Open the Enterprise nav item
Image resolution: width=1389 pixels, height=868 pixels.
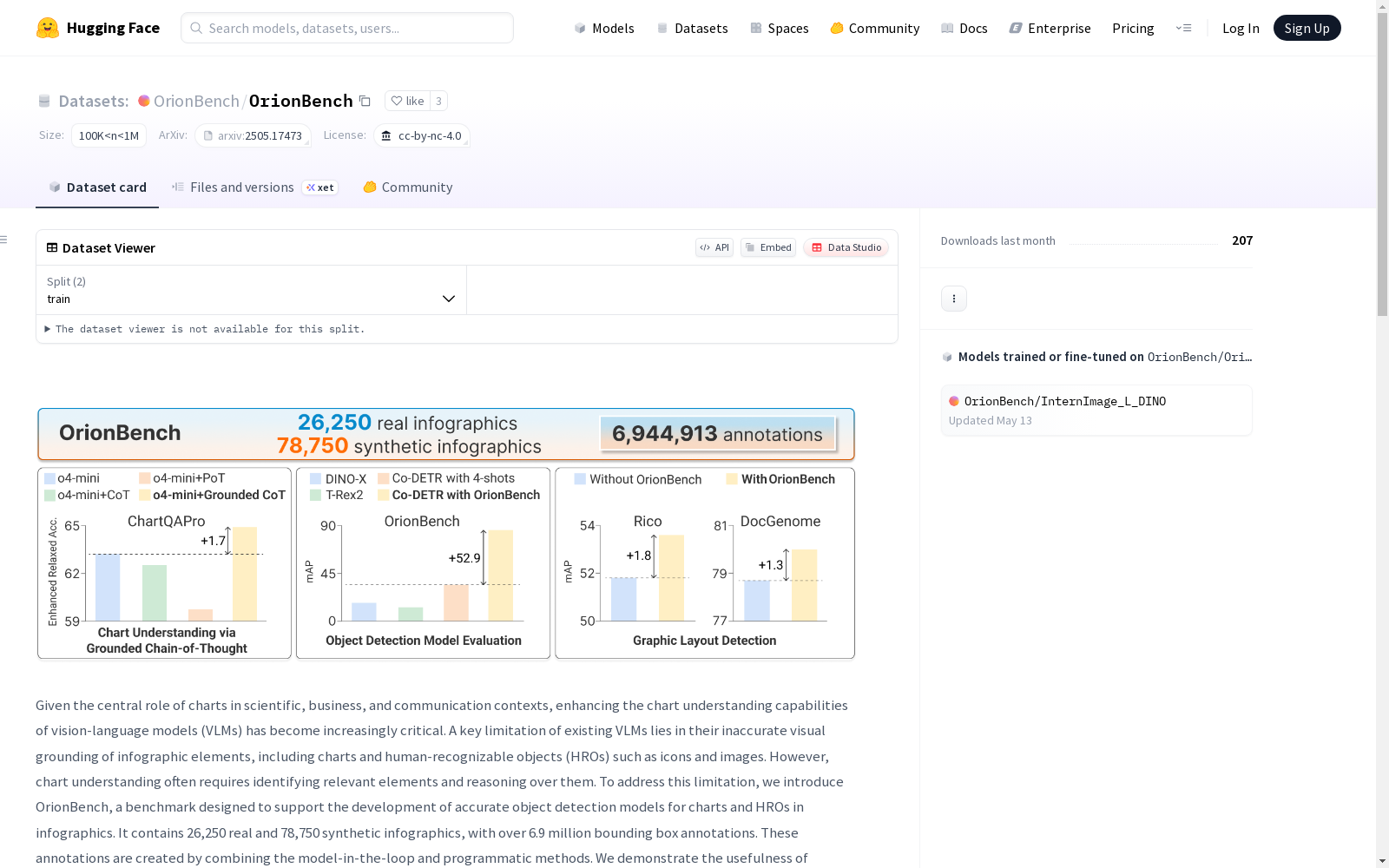[1050, 28]
